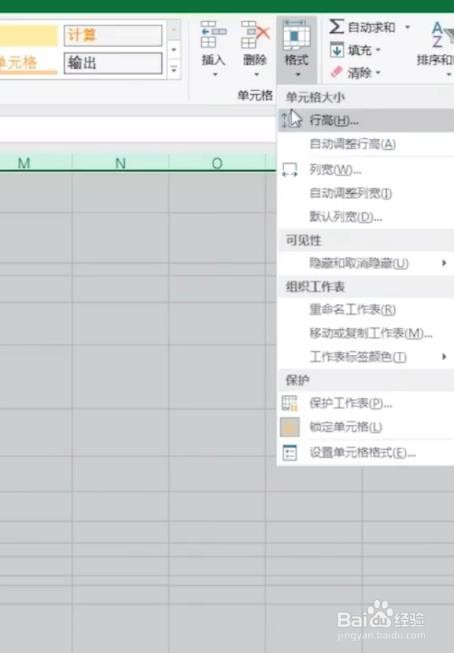The image size is (454, 653).
Task: Apply the Calculation (计算) cell style
Action: click(113, 35)
